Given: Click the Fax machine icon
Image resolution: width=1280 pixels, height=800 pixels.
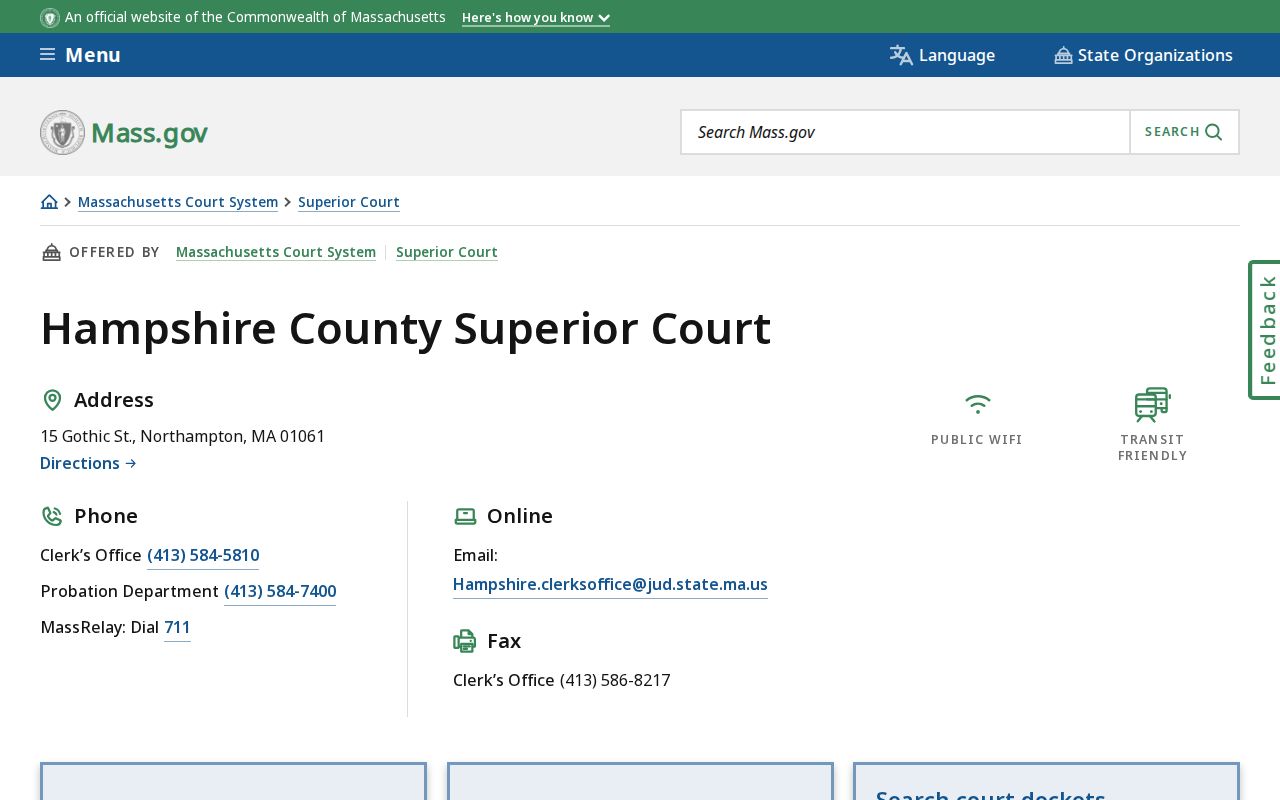Looking at the screenshot, I should point(465,641).
